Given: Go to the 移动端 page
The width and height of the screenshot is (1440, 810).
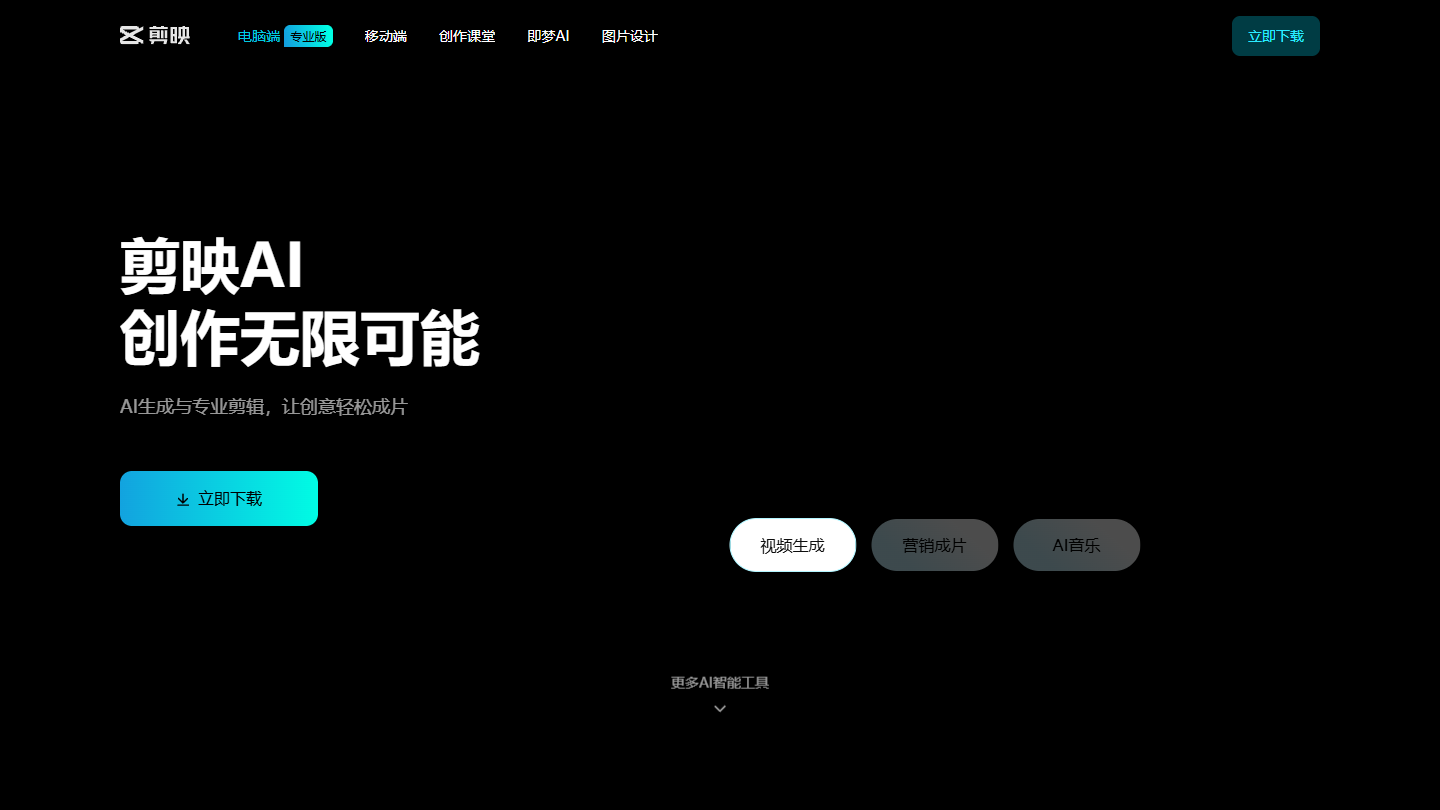Looking at the screenshot, I should (385, 36).
